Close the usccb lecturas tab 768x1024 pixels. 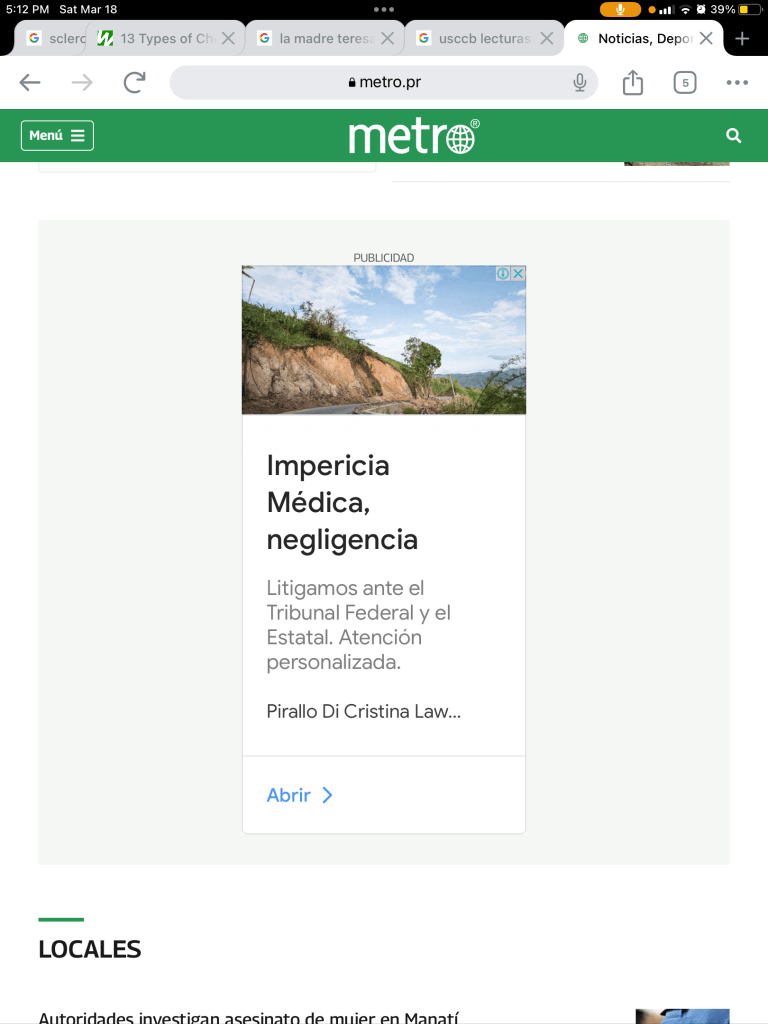pos(546,39)
